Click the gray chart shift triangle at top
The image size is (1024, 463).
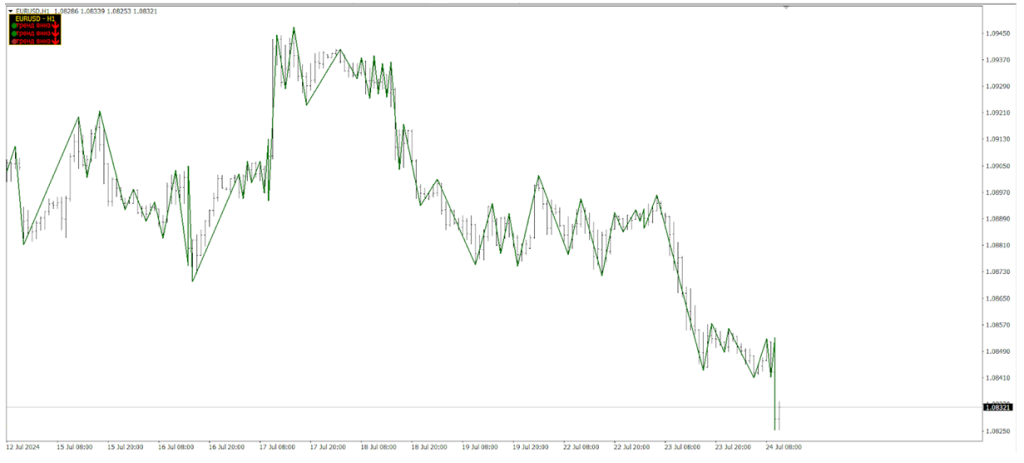(786, 7)
